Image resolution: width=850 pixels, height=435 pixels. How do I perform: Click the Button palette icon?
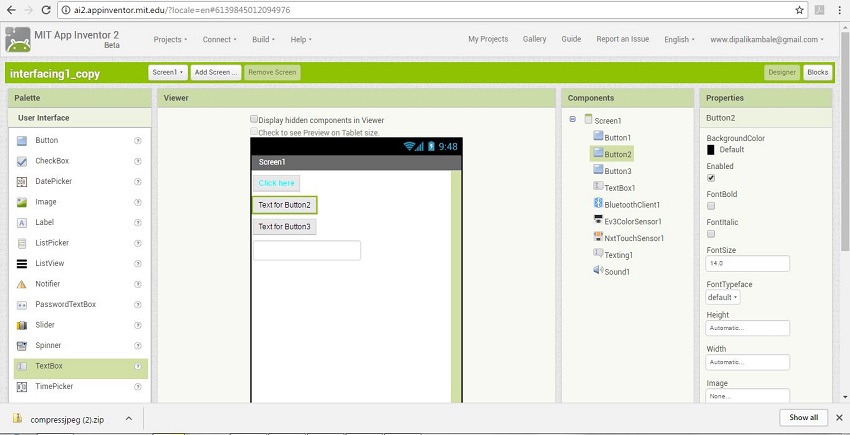22,140
